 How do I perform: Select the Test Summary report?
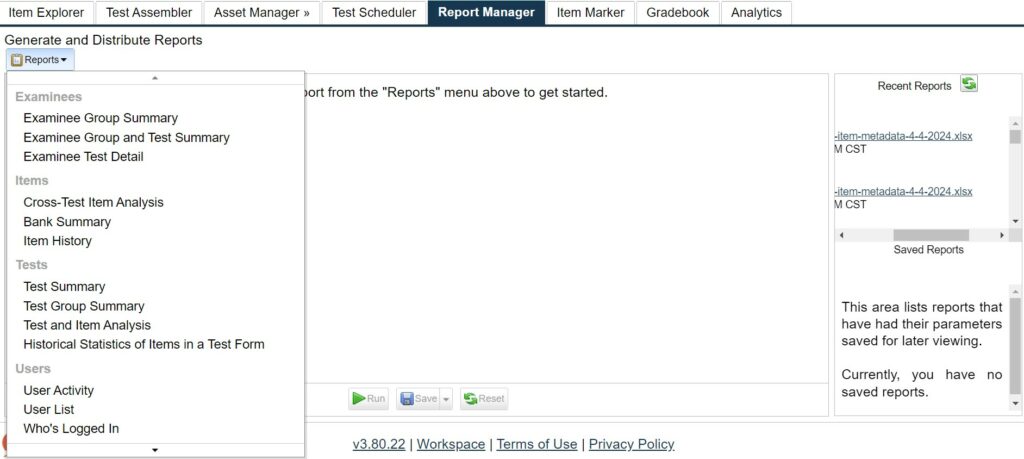tap(64, 287)
